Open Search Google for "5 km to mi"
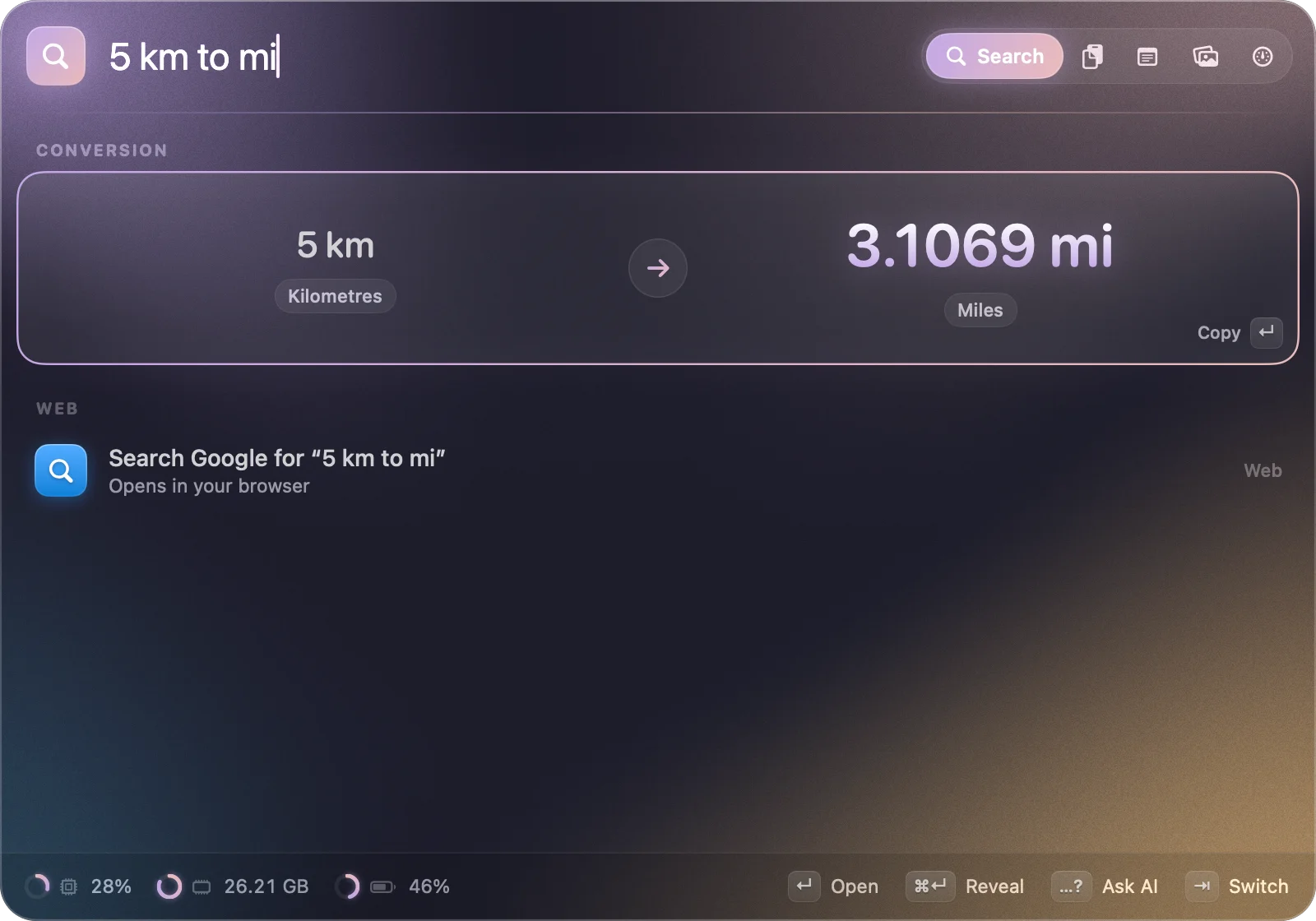 pyautogui.click(x=658, y=470)
